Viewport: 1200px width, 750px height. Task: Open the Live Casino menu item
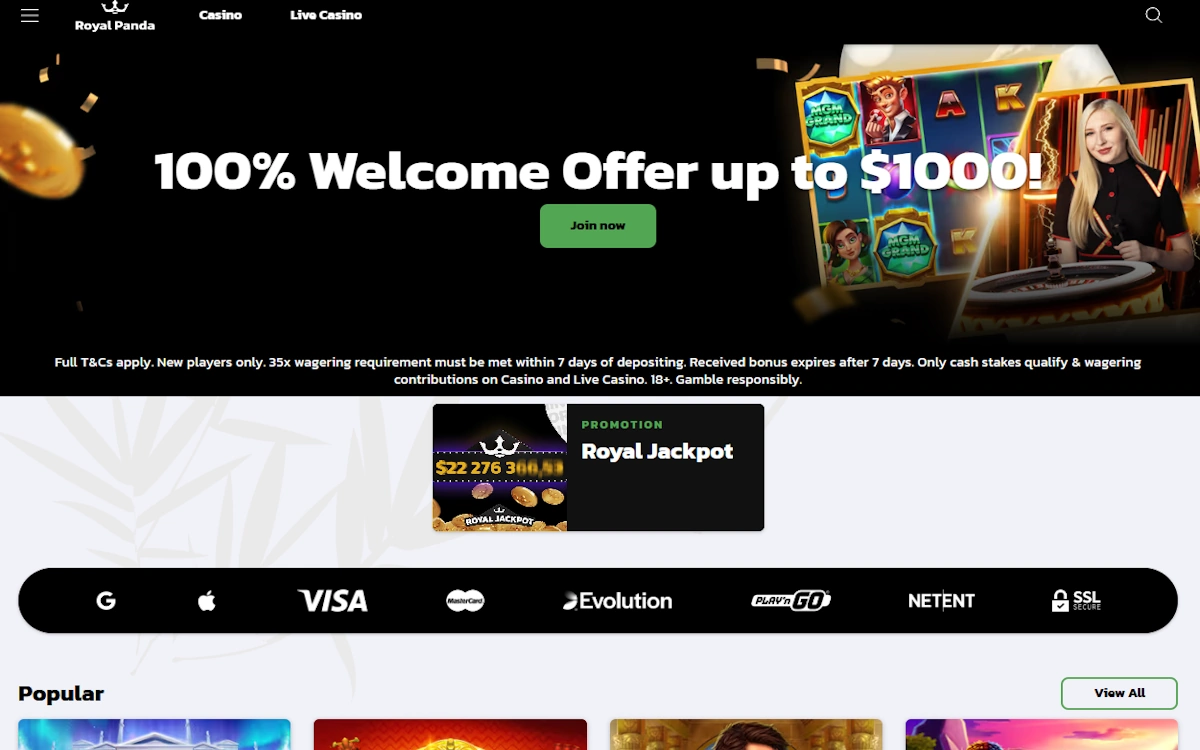(x=326, y=15)
